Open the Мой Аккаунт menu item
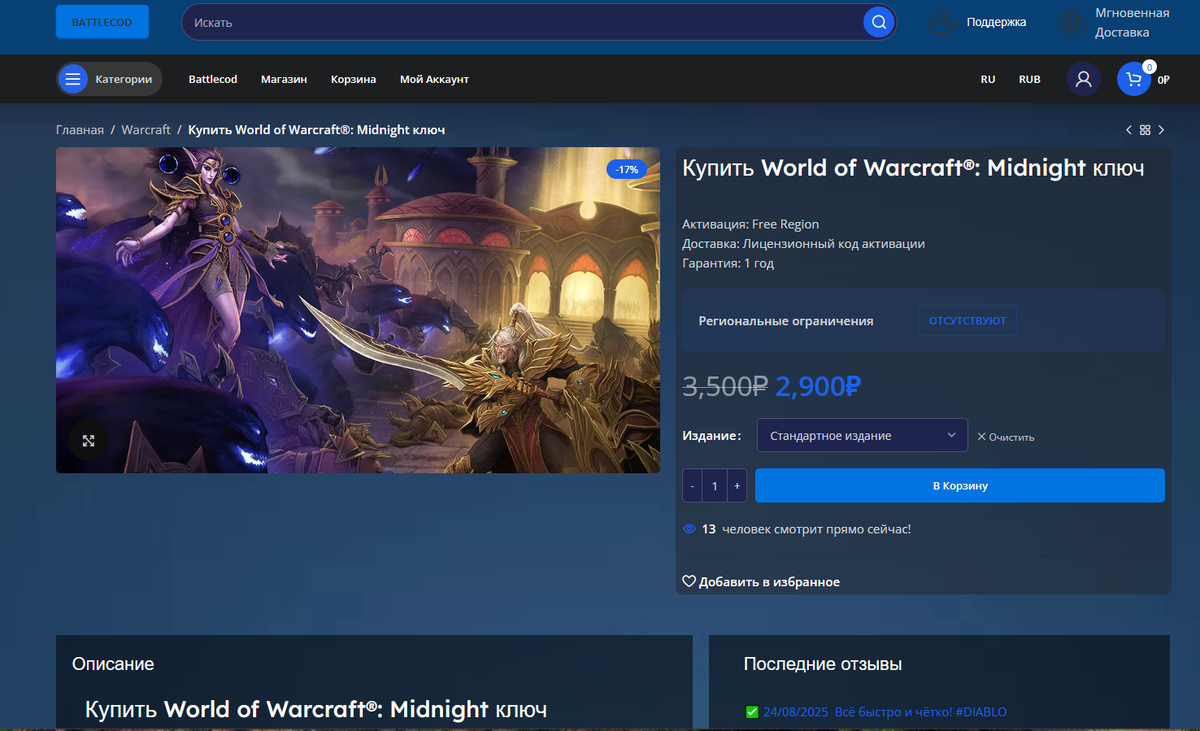 coord(434,79)
